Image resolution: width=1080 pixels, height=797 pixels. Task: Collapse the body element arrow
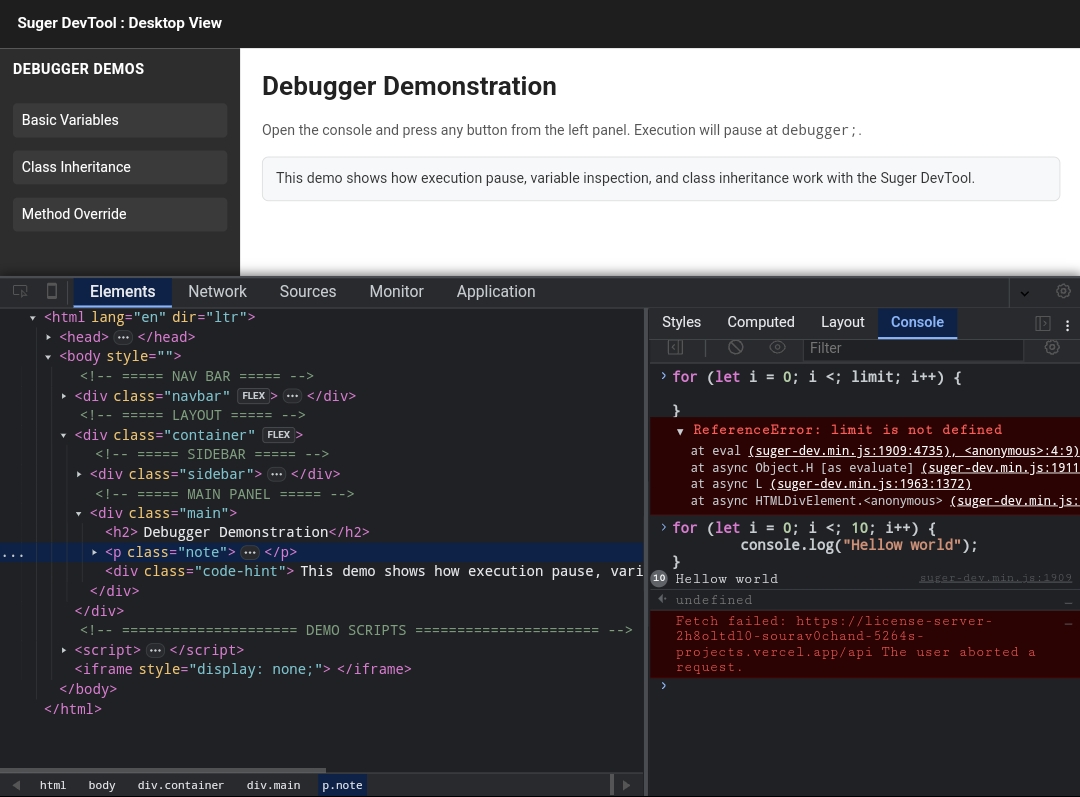coord(48,357)
